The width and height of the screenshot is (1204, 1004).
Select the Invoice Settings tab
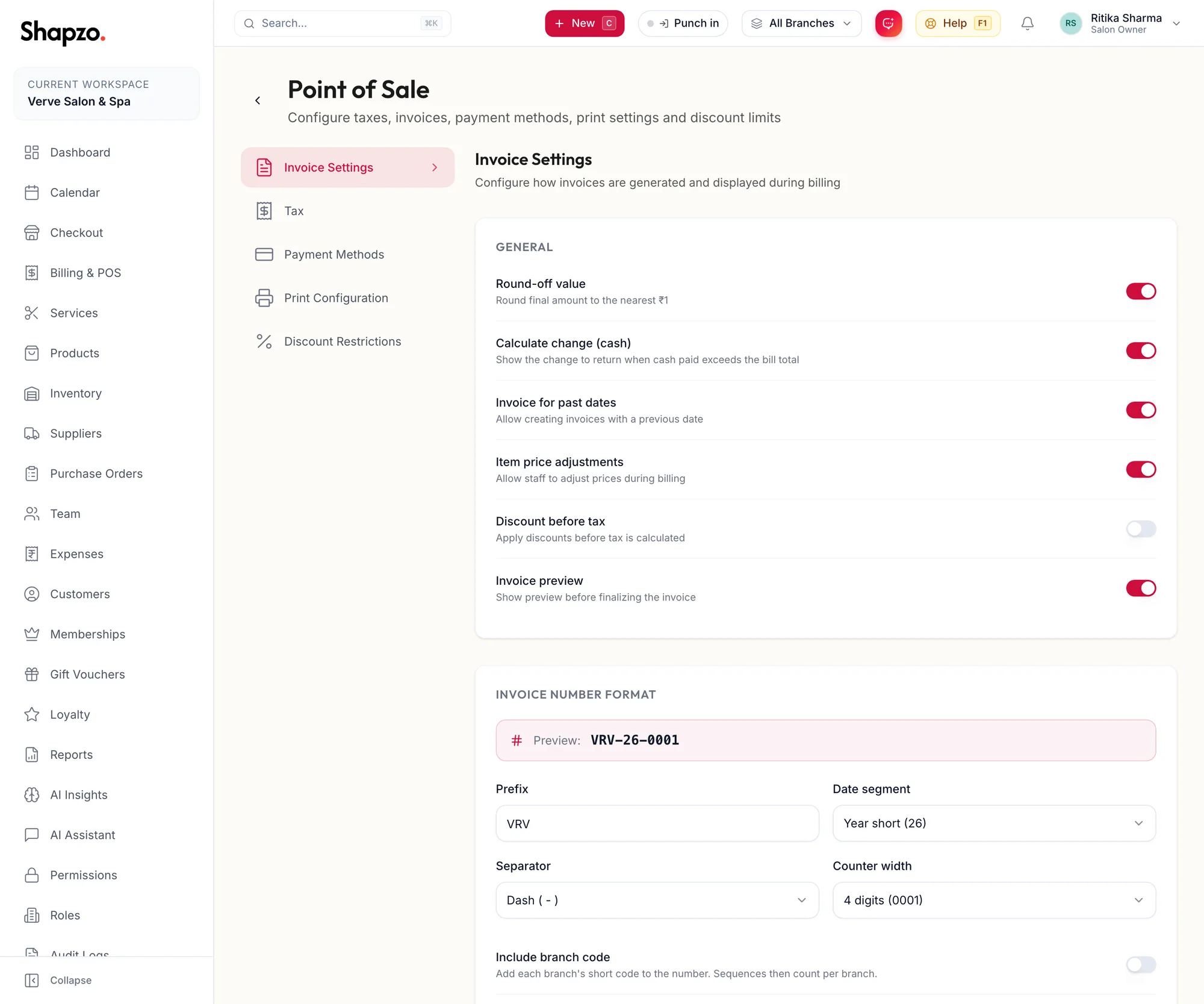click(x=347, y=167)
